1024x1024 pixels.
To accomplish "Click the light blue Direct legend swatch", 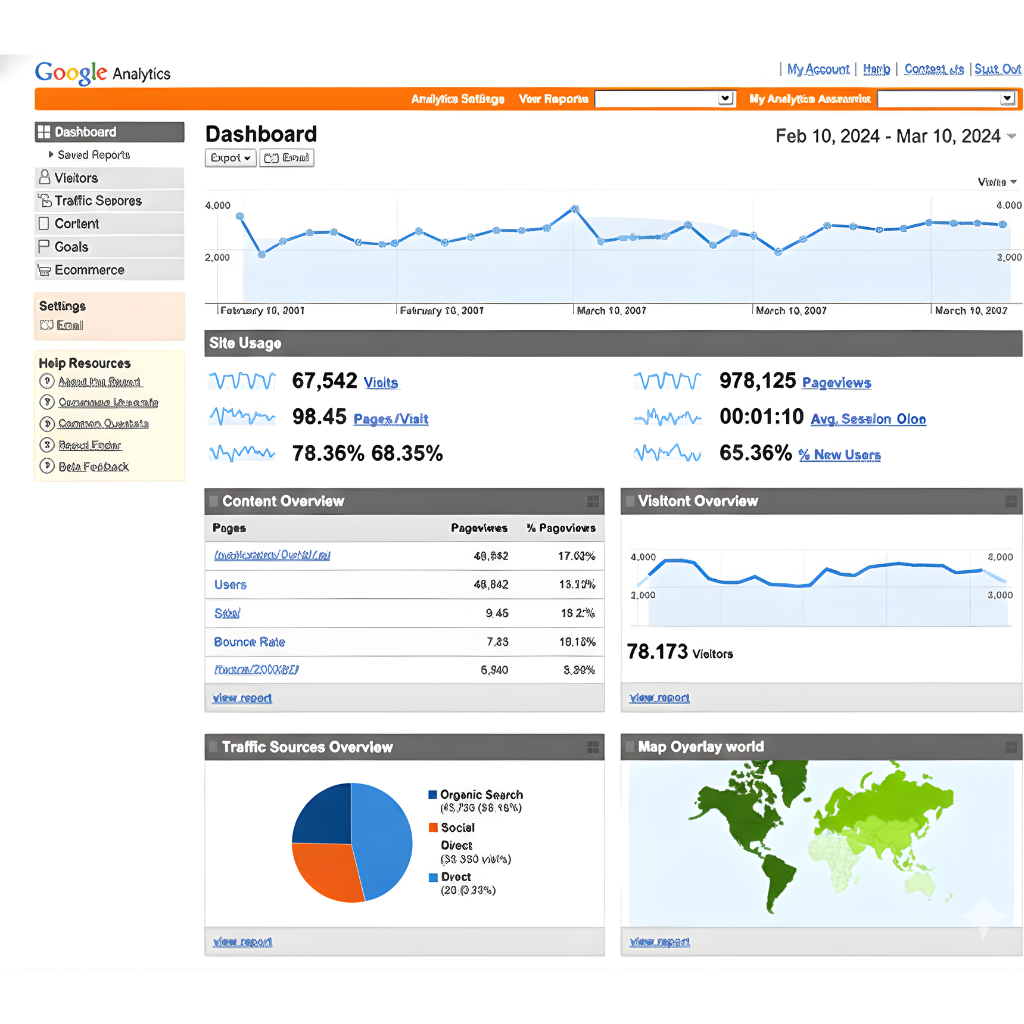I will 433,877.
